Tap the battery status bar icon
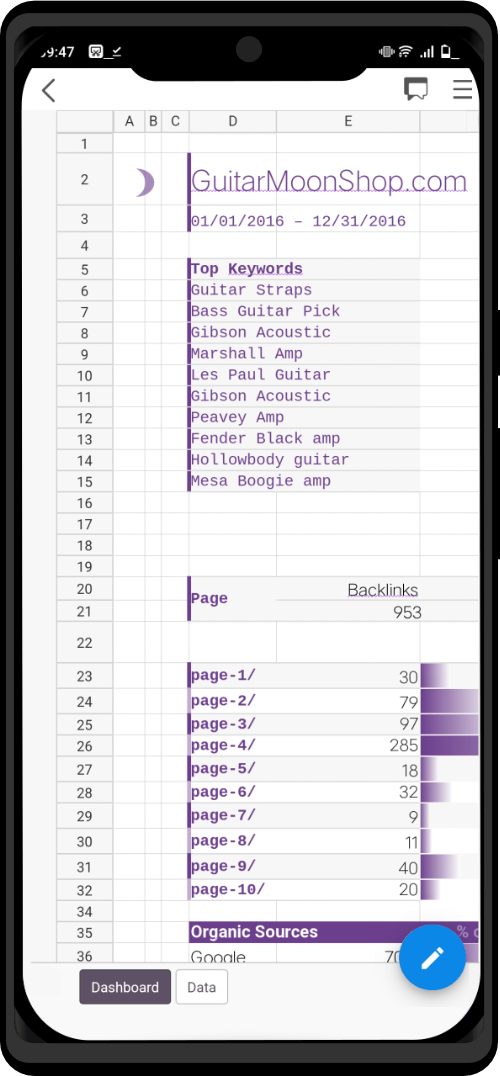Viewport: 500px width, 1076px height. click(449, 51)
